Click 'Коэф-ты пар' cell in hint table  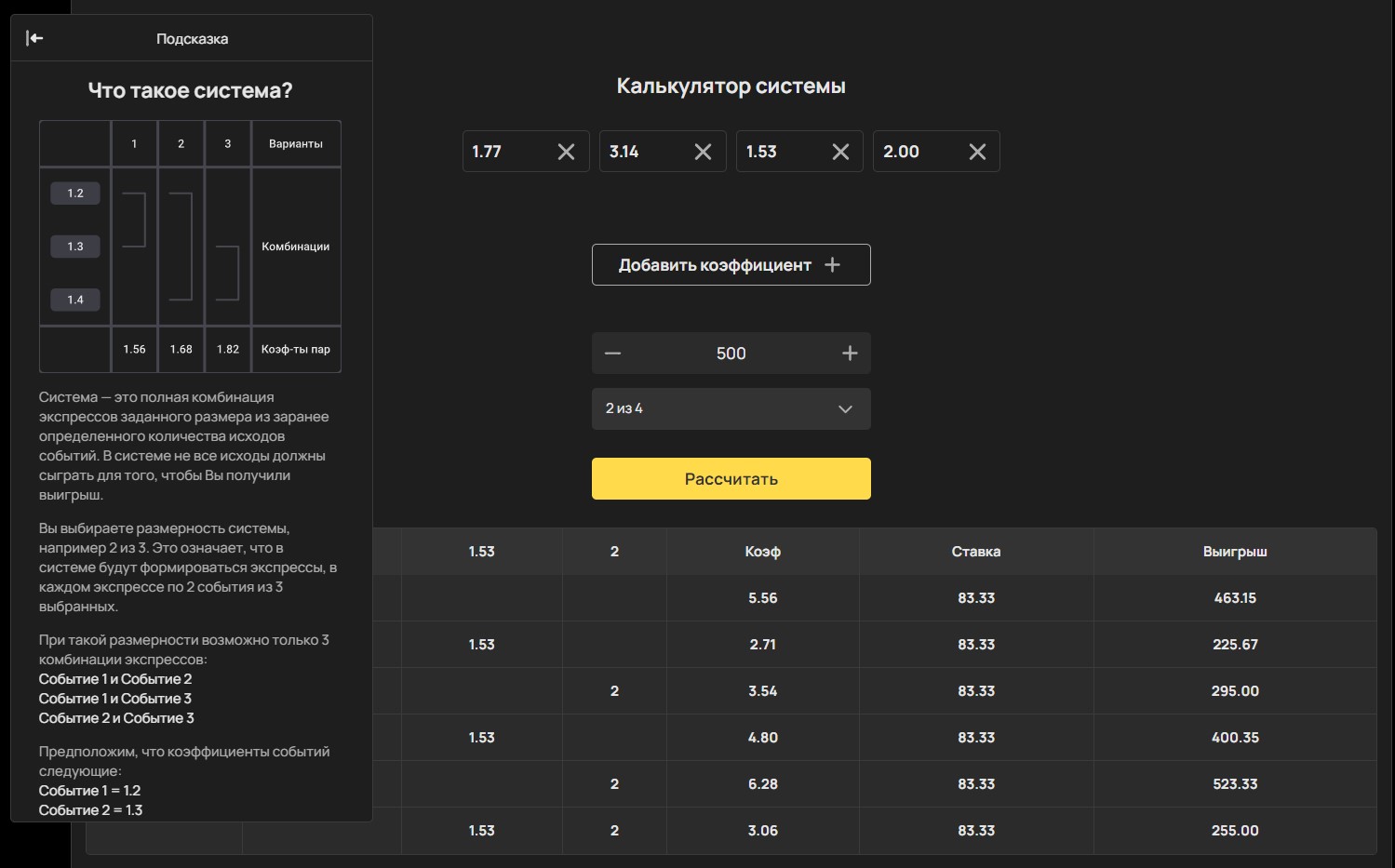click(x=296, y=350)
